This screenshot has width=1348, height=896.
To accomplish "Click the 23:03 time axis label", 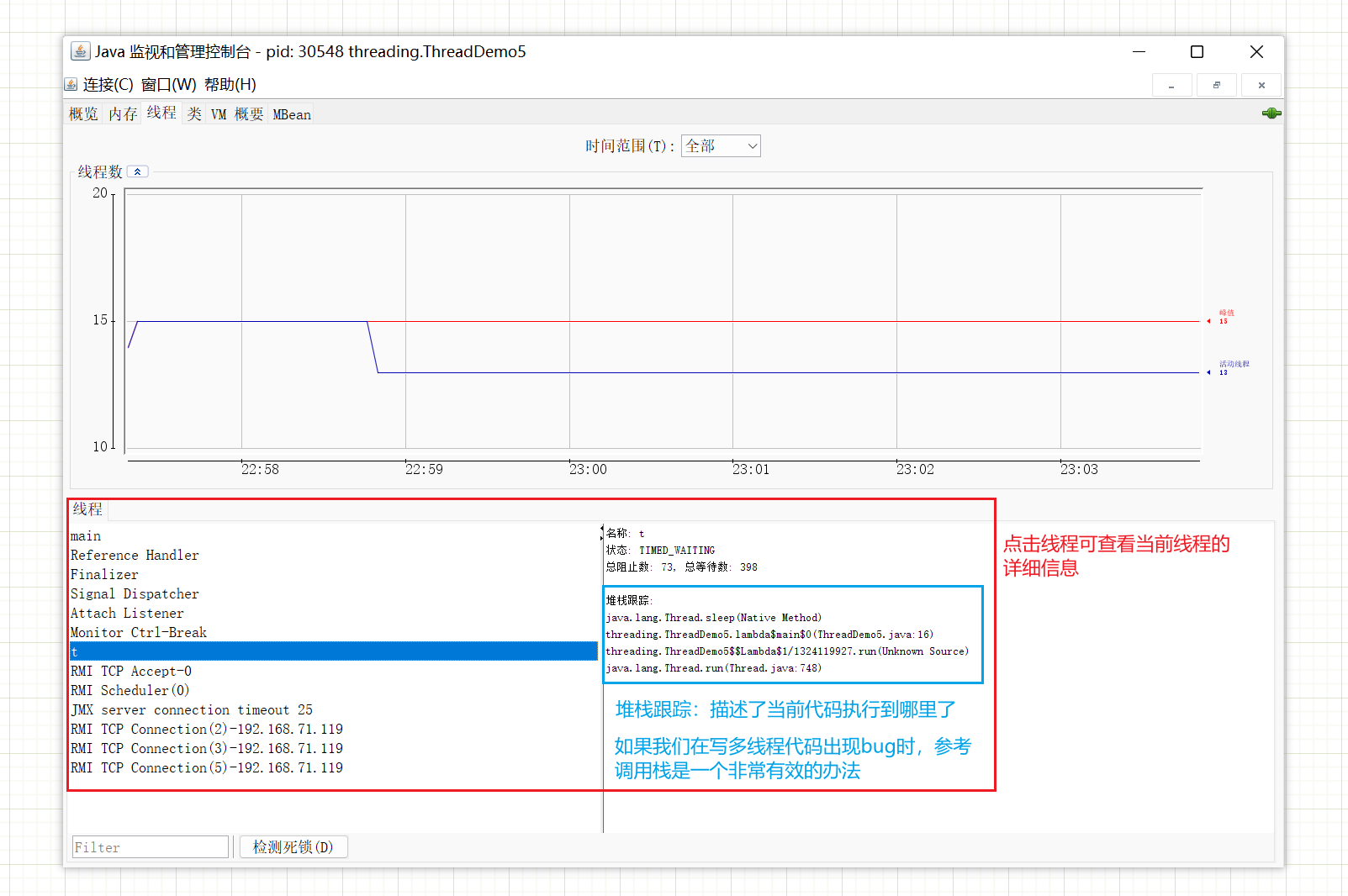I will [1079, 470].
